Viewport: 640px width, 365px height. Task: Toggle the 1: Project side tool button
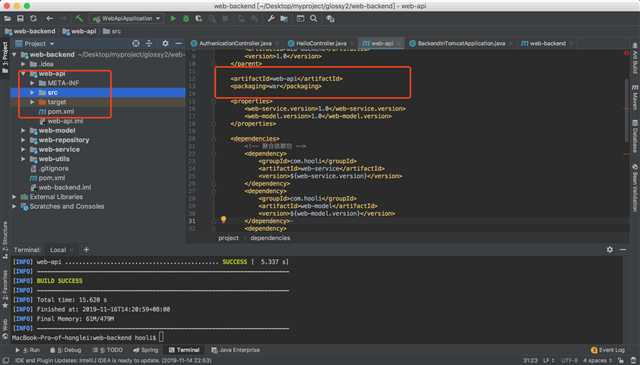click(x=5, y=58)
